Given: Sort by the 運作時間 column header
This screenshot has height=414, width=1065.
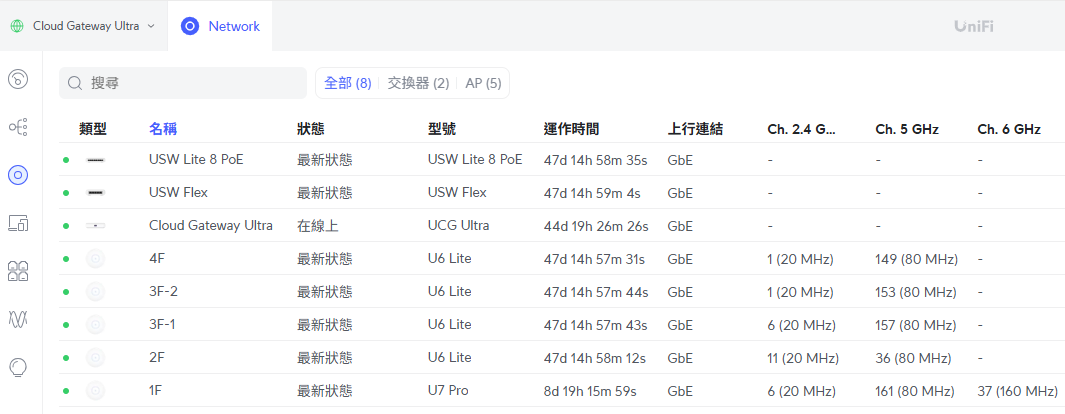Looking at the screenshot, I should tap(571, 129).
